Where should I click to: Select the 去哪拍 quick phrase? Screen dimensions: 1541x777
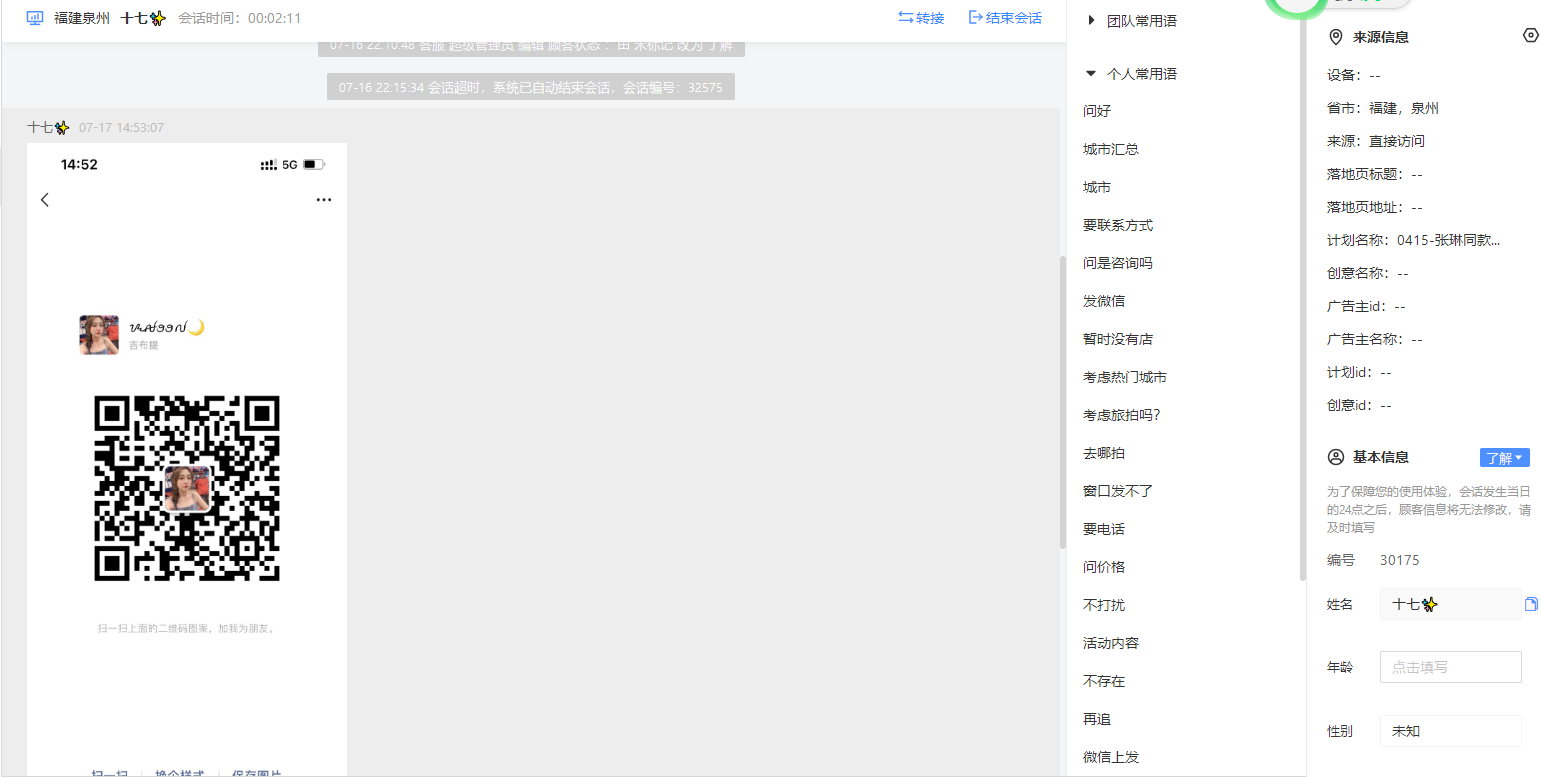point(1104,453)
